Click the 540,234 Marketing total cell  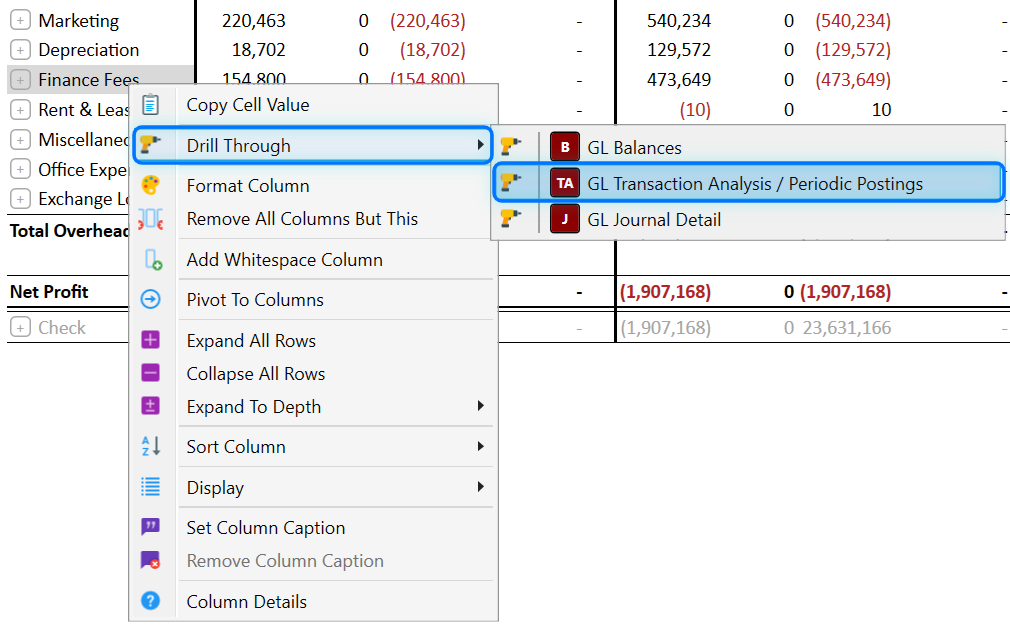(x=679, y=21)
